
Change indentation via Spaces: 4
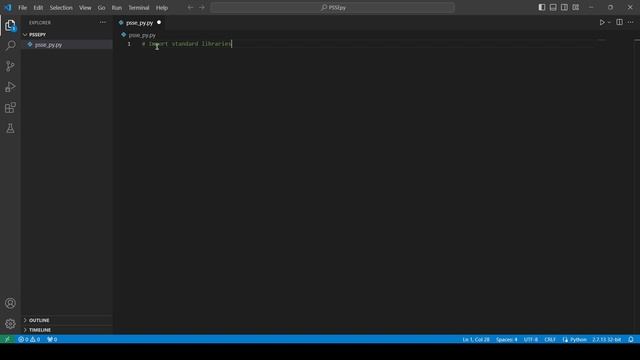coord(507,339)
